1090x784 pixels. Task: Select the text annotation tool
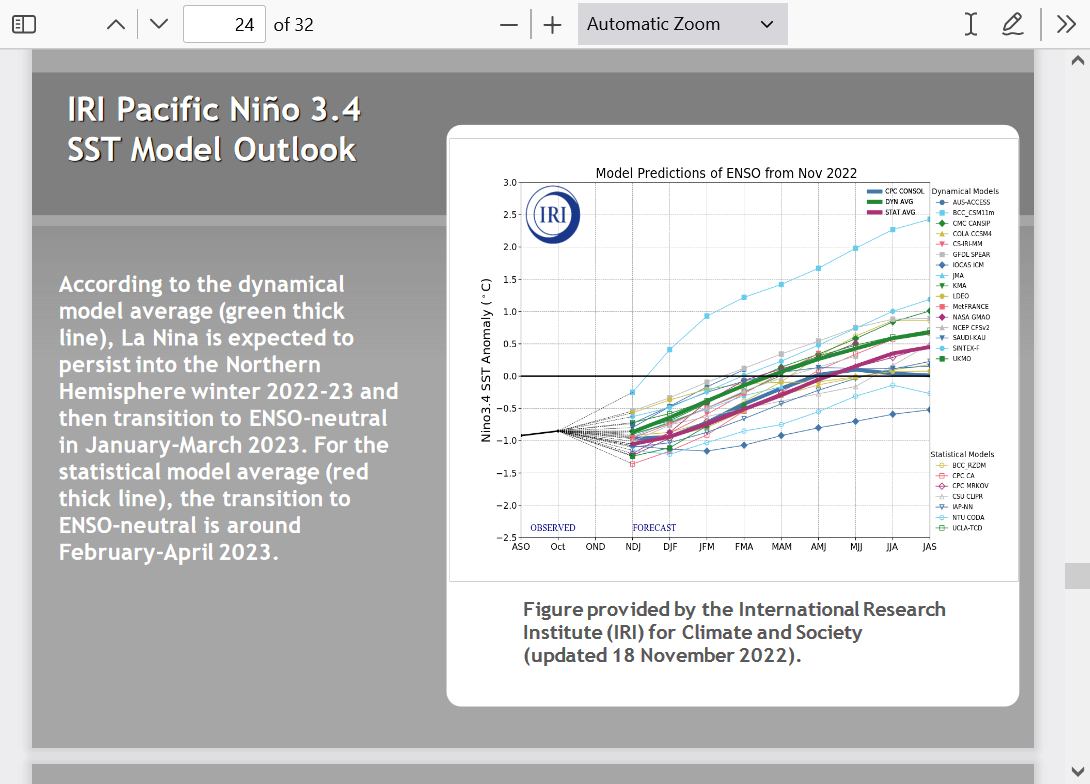click(x=970, y=24)
